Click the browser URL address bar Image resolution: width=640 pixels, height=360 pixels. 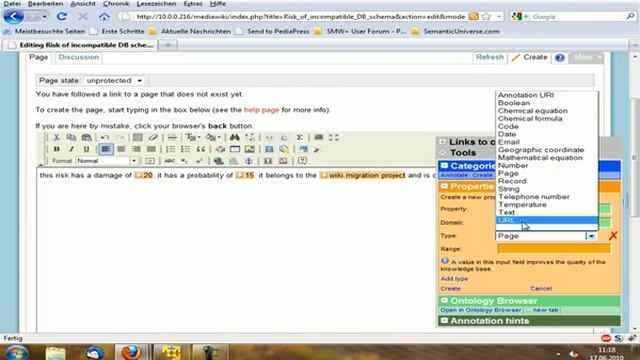(300, 17)
